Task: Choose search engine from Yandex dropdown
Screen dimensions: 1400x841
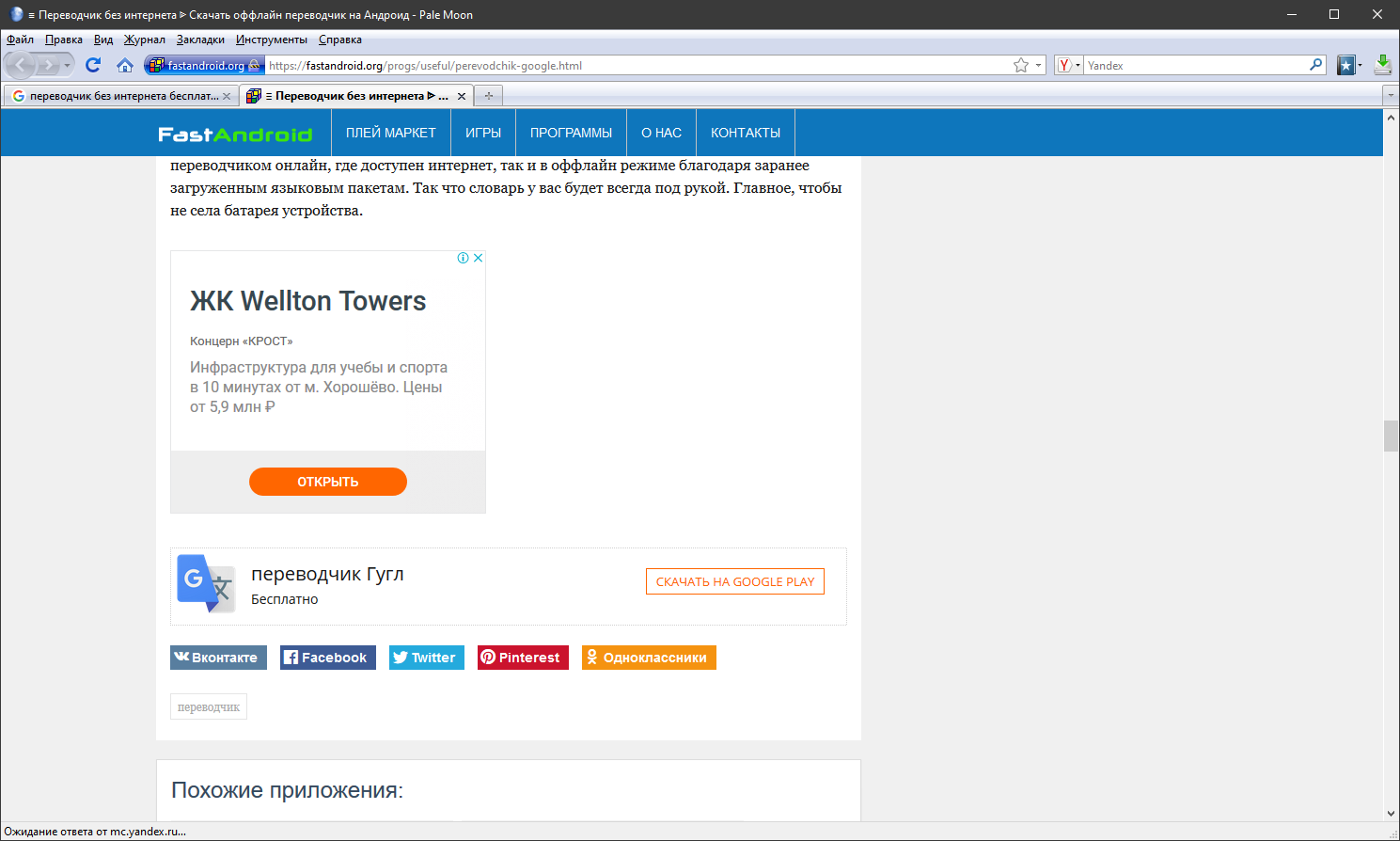Action: click(x=1068, y=65)
